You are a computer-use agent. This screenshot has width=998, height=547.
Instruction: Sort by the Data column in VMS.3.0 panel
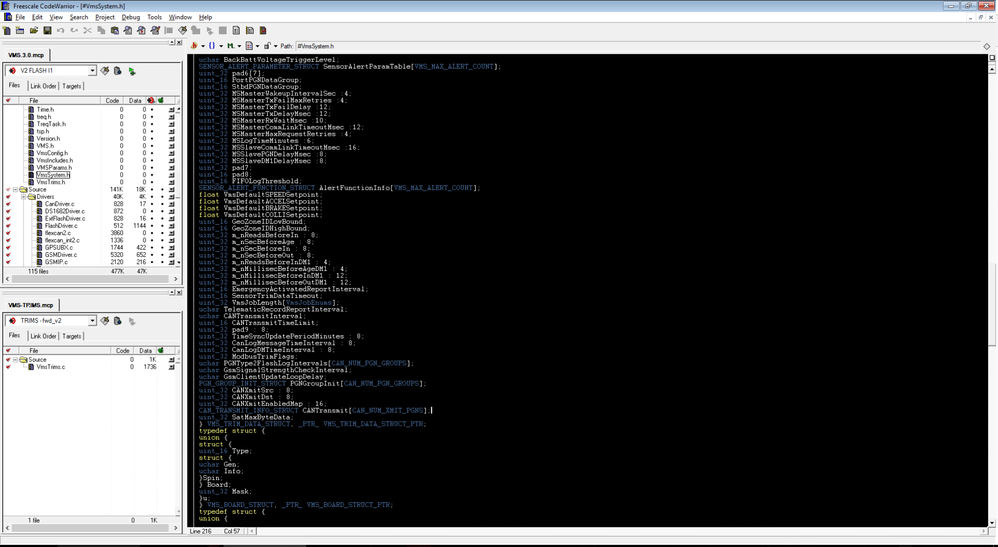coord(135,101)
